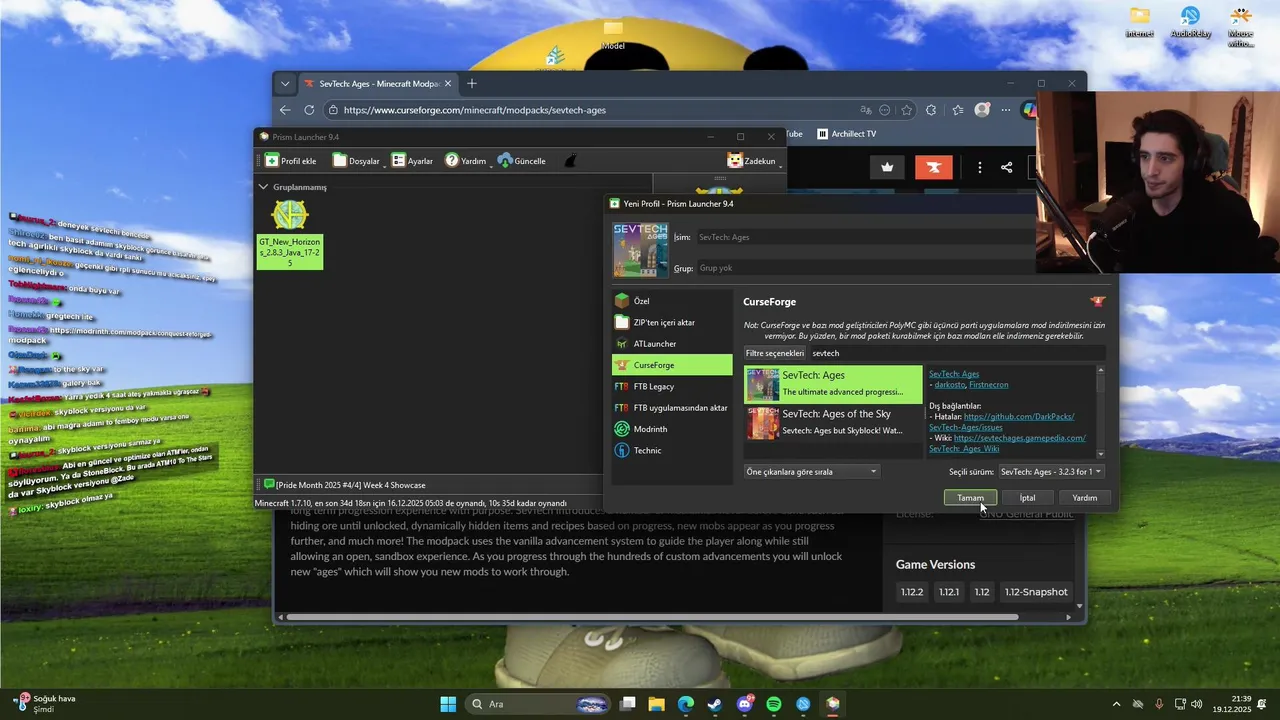
Task: Open browser extensions puzzle icon
Action: (x=931, y=110)
